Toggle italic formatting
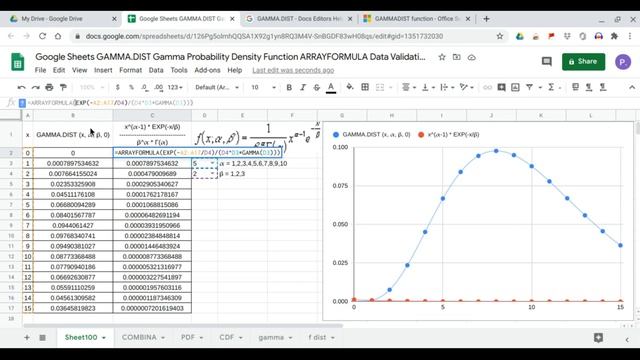This screenshot has height=360, width=640. coord(303,87)
